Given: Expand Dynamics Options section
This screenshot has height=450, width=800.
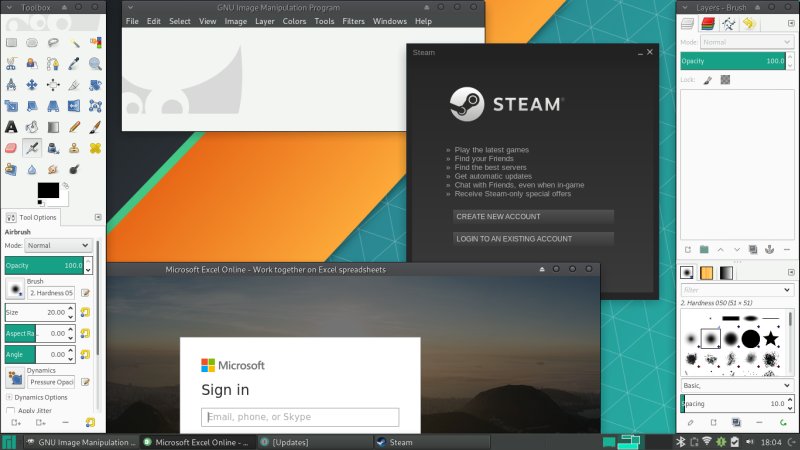Looking at the screenshot, I should [9, 397].
